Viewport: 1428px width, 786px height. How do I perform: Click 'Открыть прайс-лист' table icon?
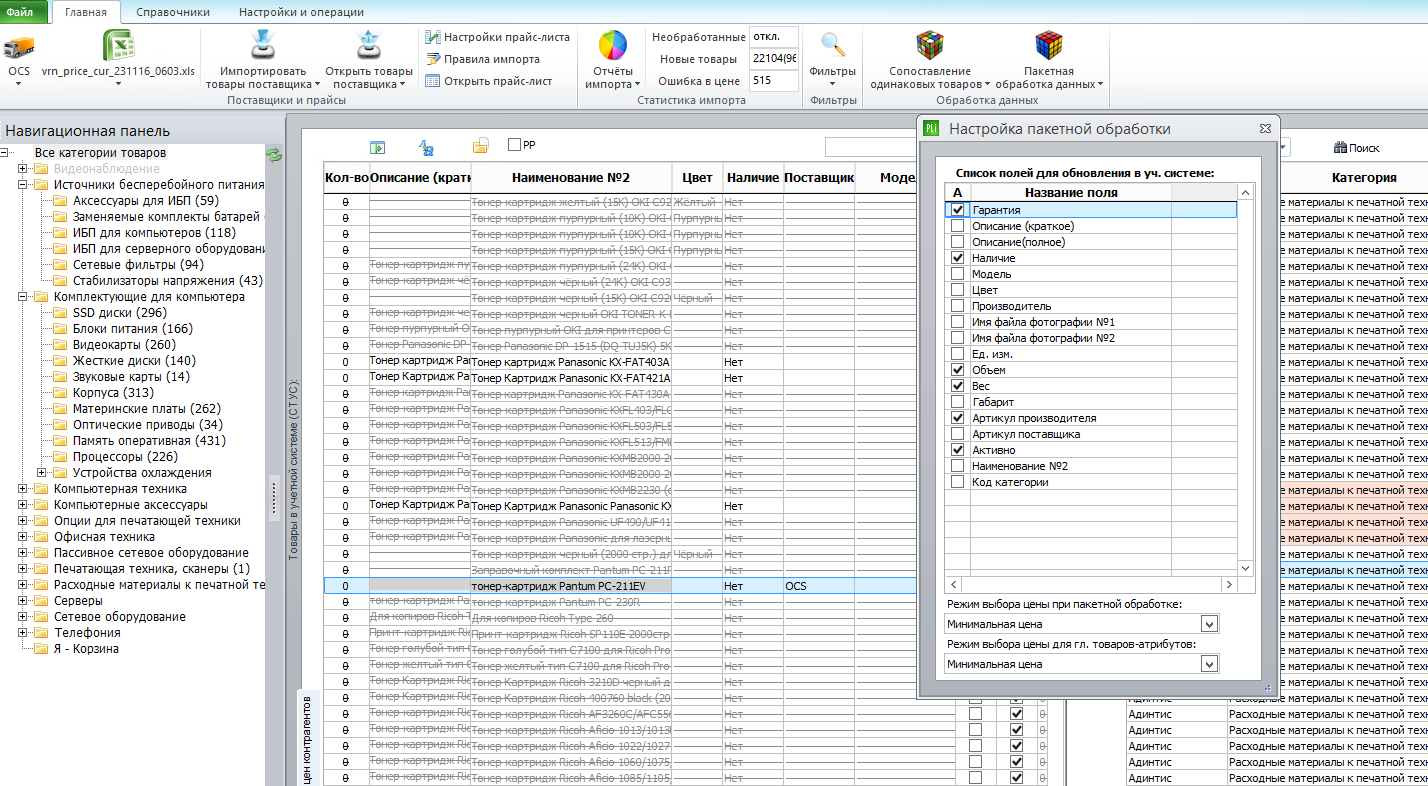(433, 81)
